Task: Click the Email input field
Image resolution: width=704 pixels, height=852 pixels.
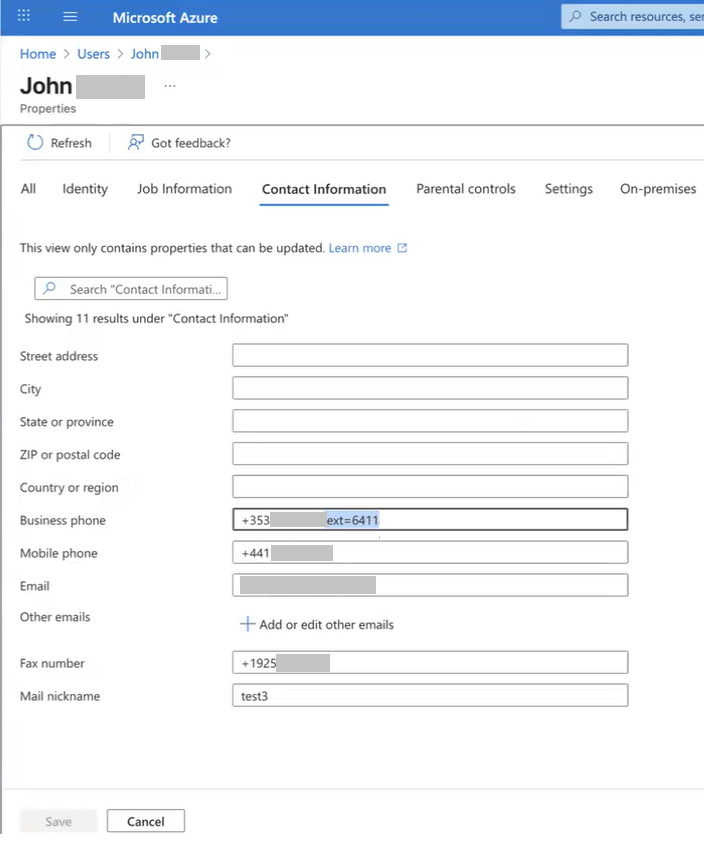Action: pos(430,585)
